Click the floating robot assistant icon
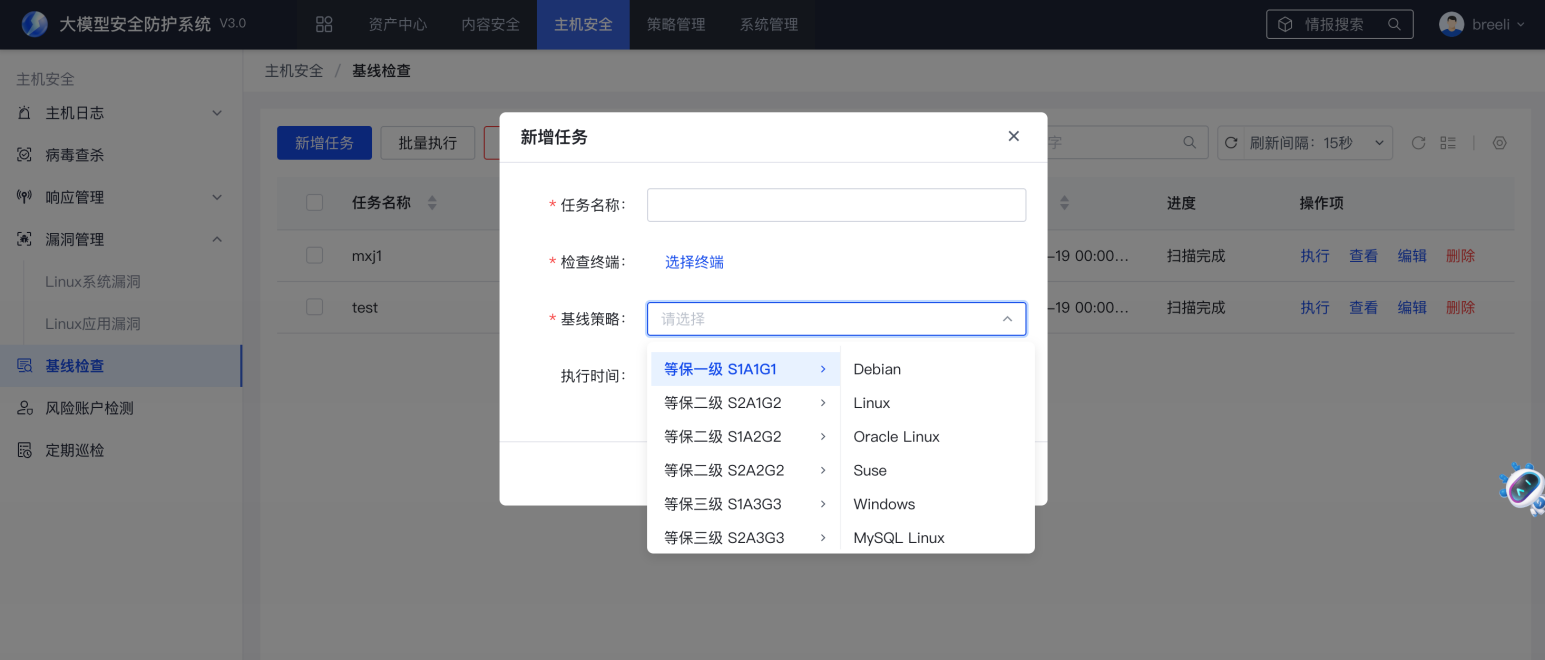 1523,489
